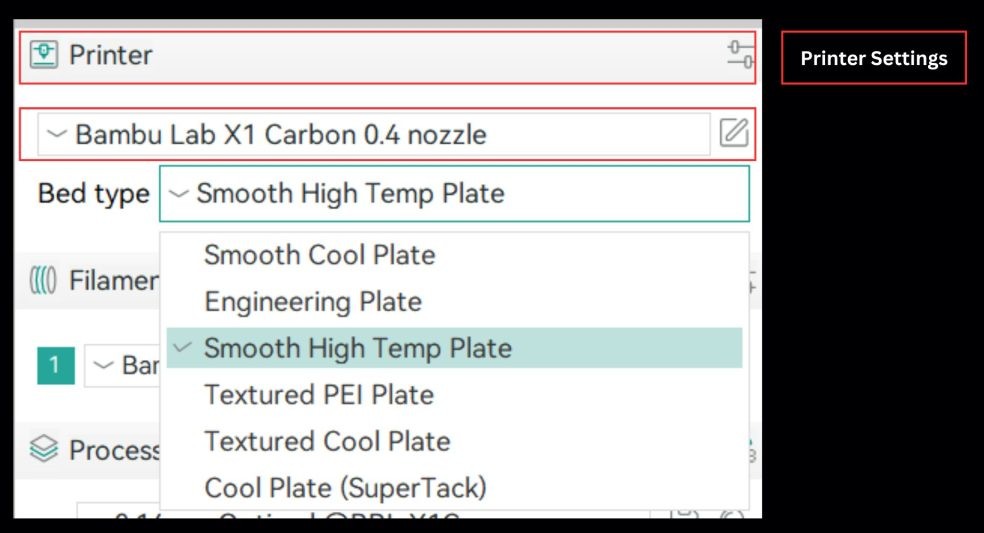Click the green filament 1 color swatch
This screenshot has width=984, height=533.
point(55,366)
